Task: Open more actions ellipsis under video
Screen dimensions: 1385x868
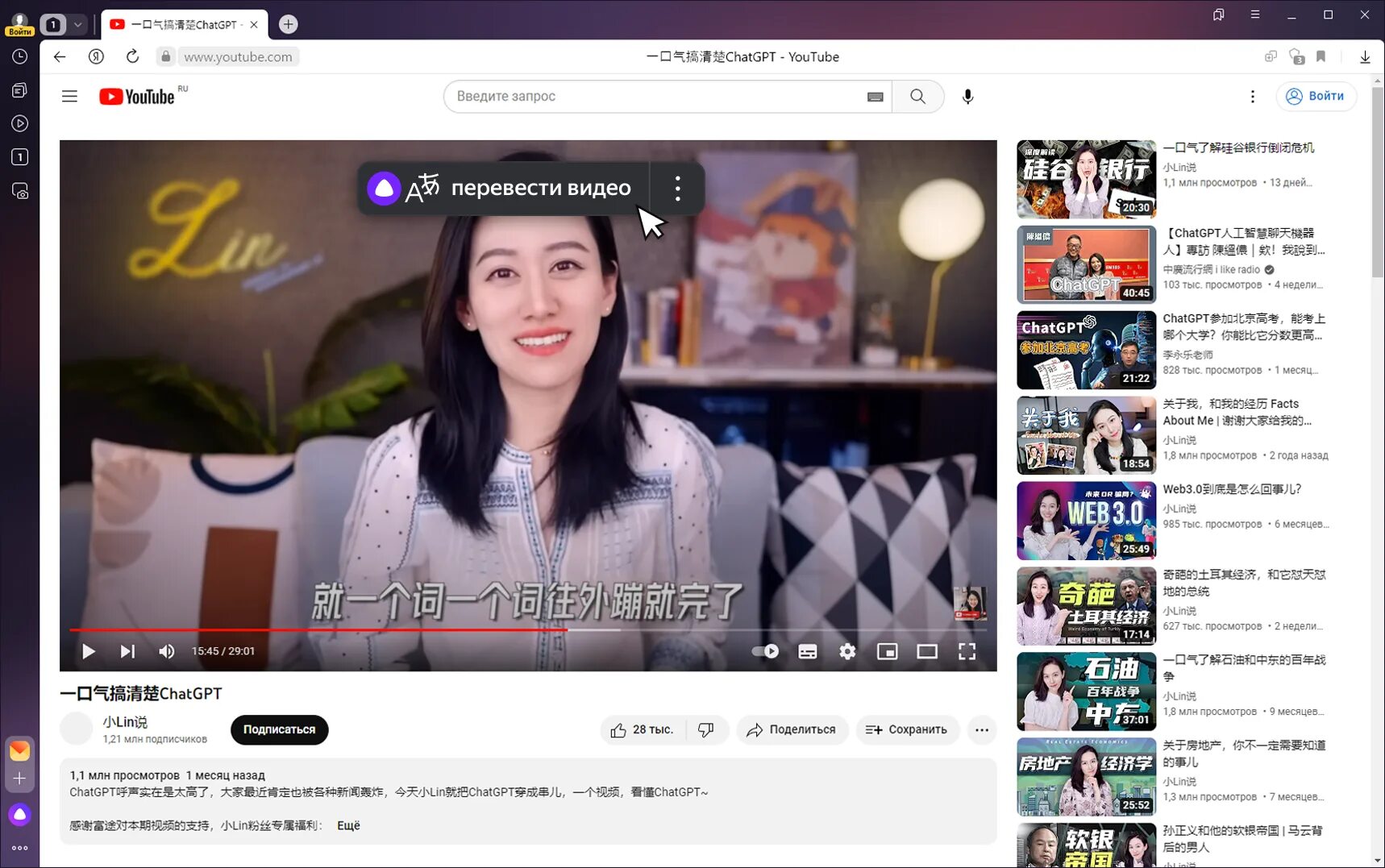Action: click(982, 729)
